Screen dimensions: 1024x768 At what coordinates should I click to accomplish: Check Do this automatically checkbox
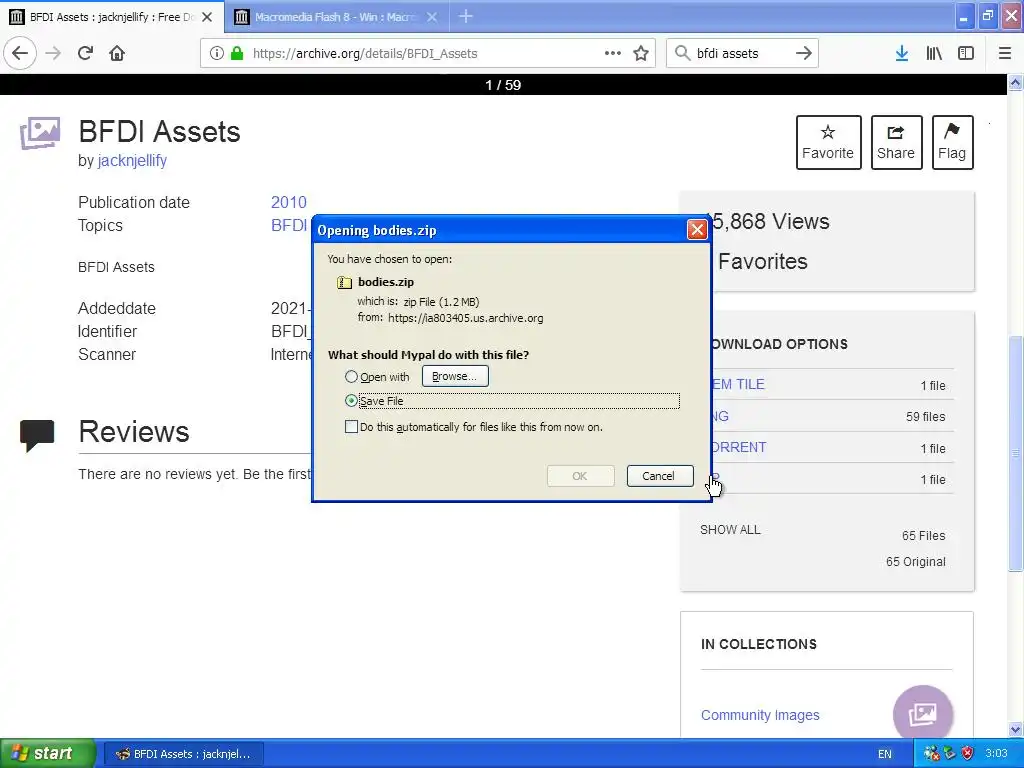tap(351, 427)
